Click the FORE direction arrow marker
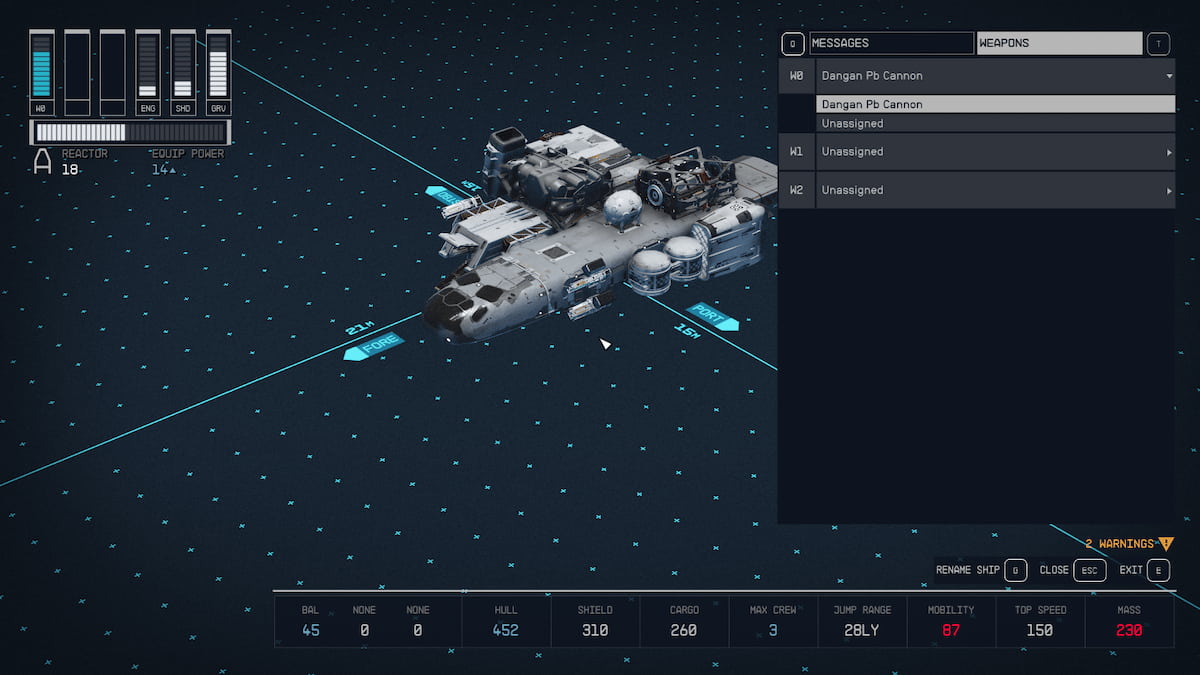Image resolution: width=1200 pixels, height=675 pixels. tap(373, 347)
